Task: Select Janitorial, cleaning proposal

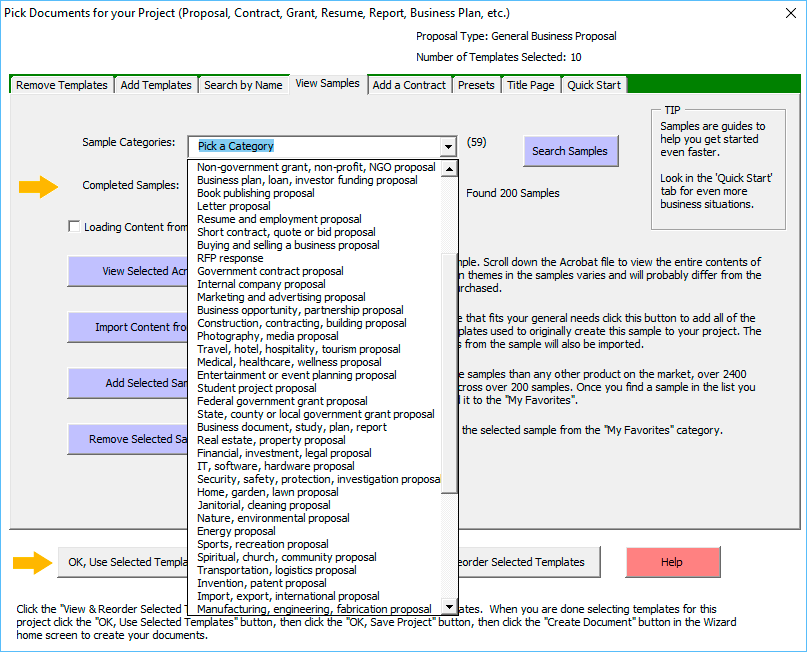Action: pyautogui.click(x=315, y=505)
